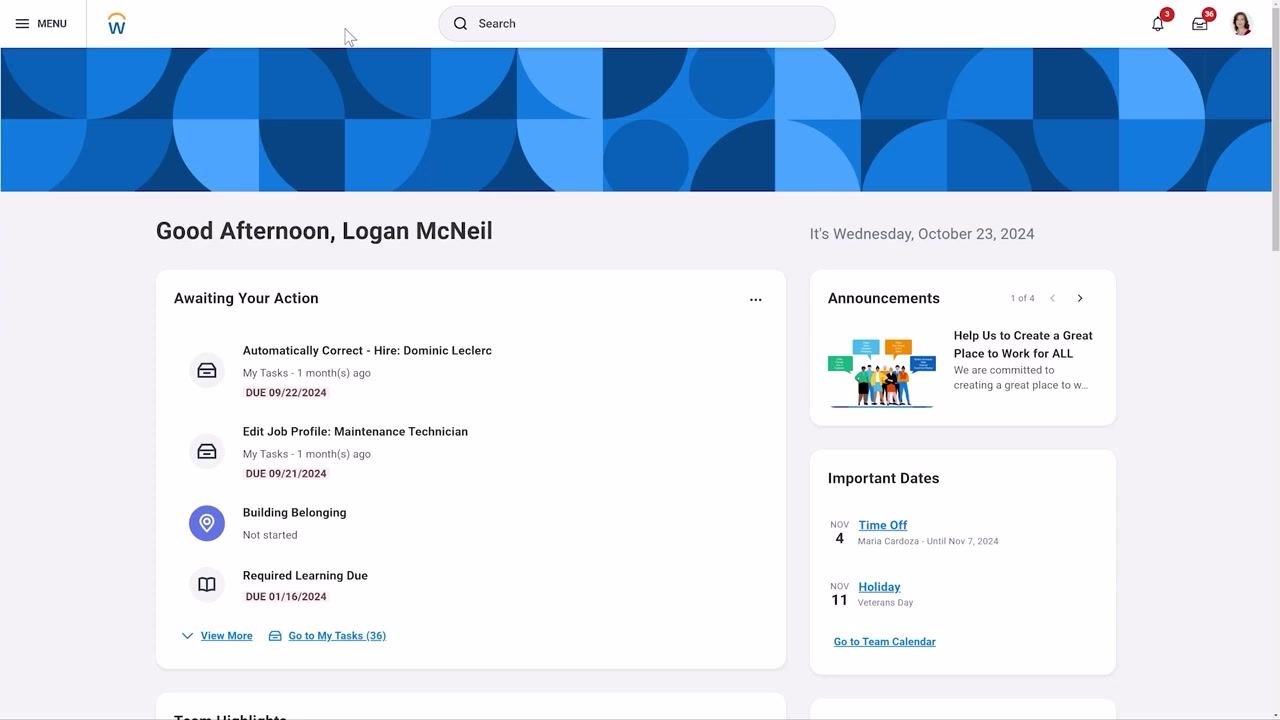Open Automatically Correct - Hire: Dominic Leclerc task
1280x720 pixels.
367,351
